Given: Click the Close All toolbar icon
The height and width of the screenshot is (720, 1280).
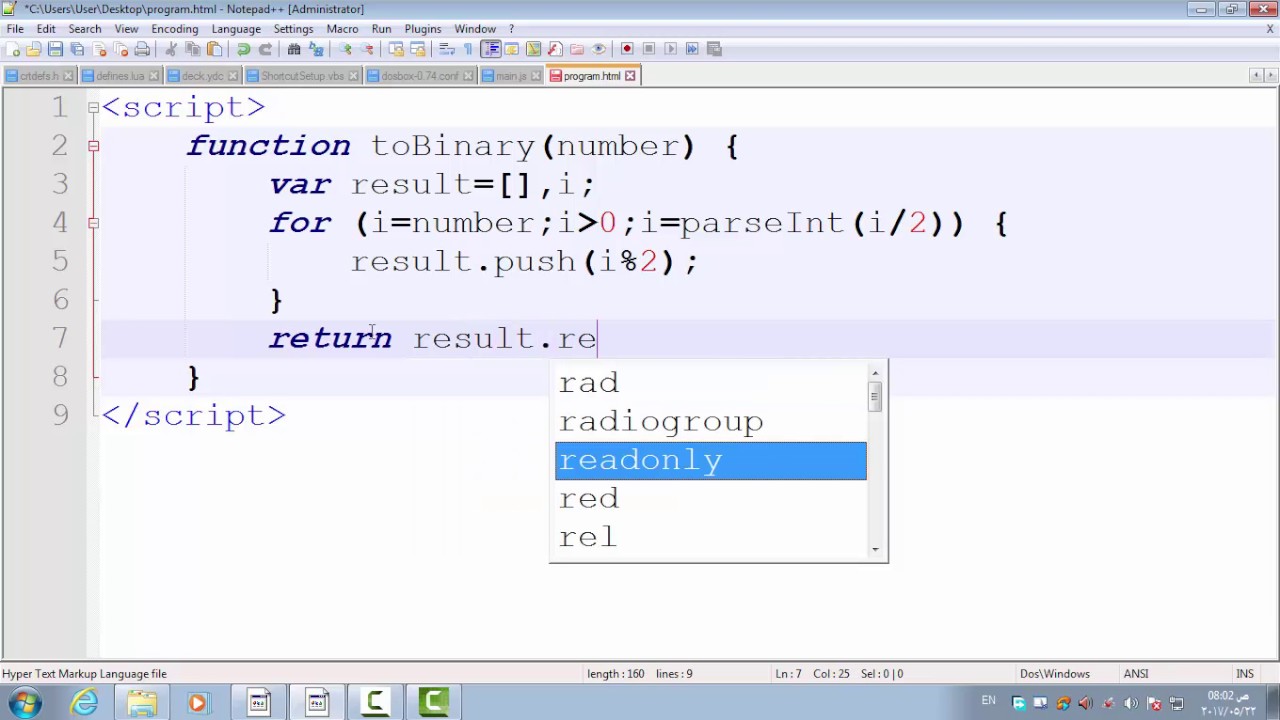Looking at the screenshot, I should 121,49.
